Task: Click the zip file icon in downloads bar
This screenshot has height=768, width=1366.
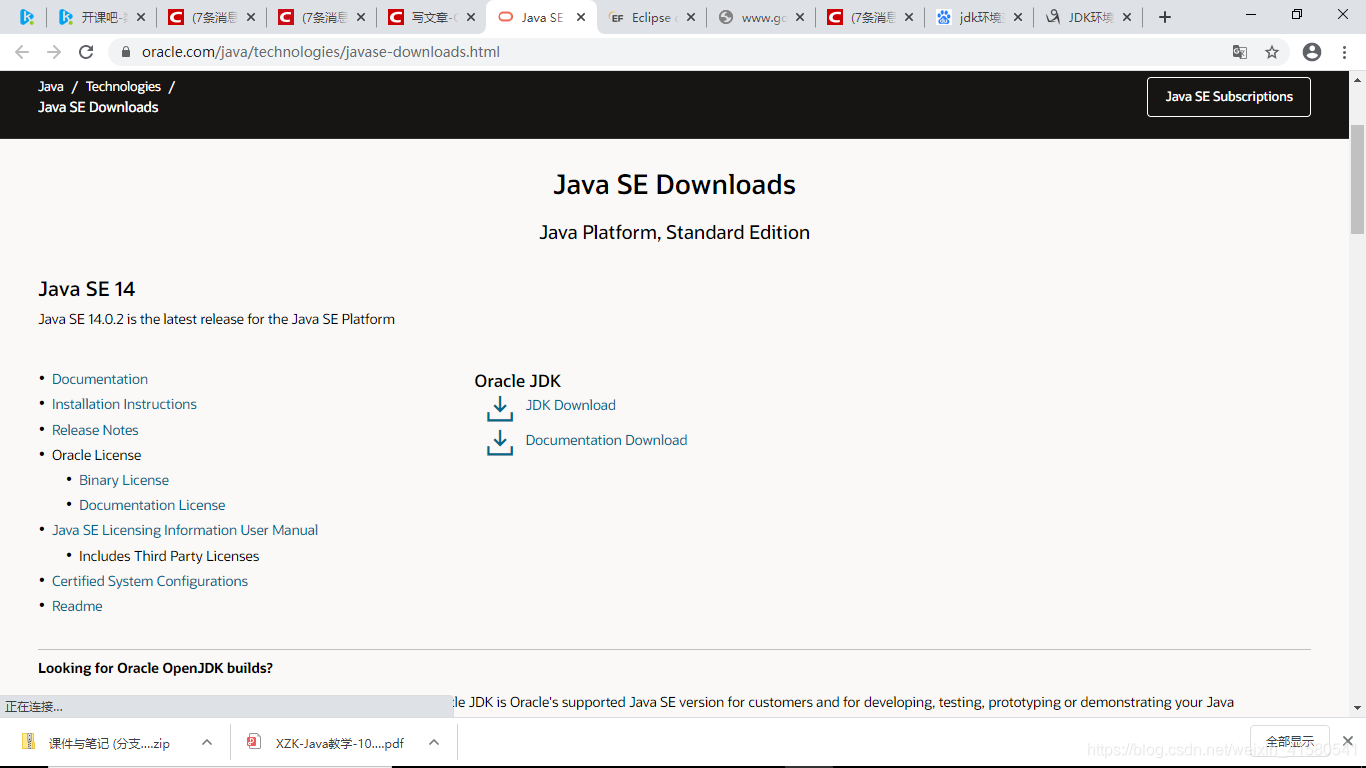Action: coord(29,742)
